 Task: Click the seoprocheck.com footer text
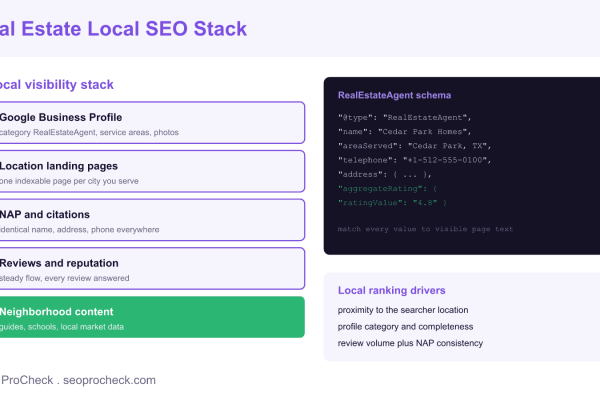(109, 380)
